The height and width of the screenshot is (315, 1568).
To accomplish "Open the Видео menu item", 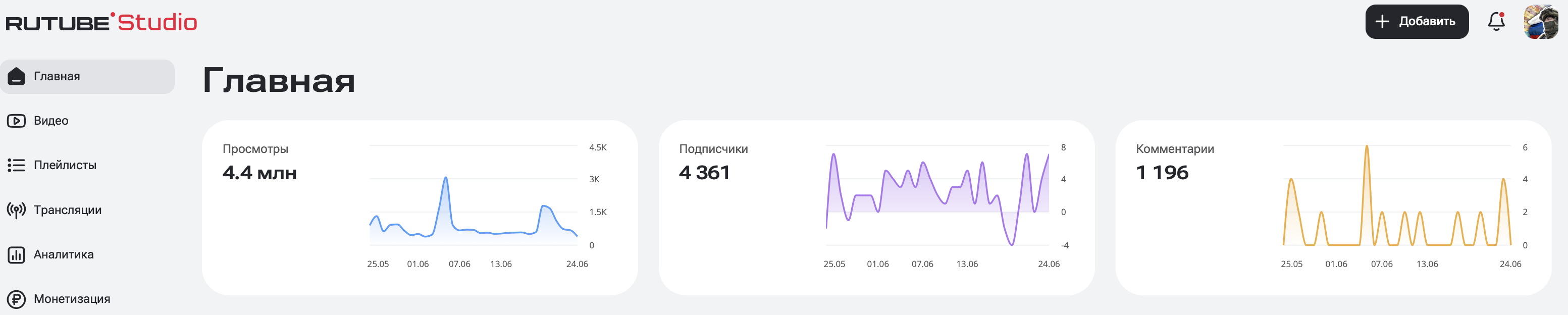I will tap(51, 121).
